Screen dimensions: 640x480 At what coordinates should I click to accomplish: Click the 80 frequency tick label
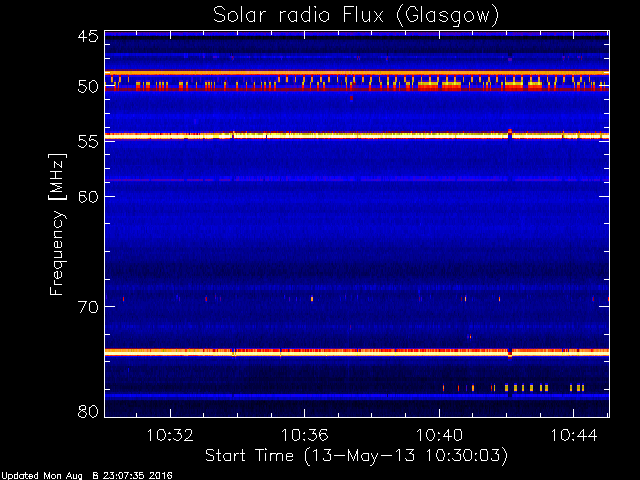point(88,411)
